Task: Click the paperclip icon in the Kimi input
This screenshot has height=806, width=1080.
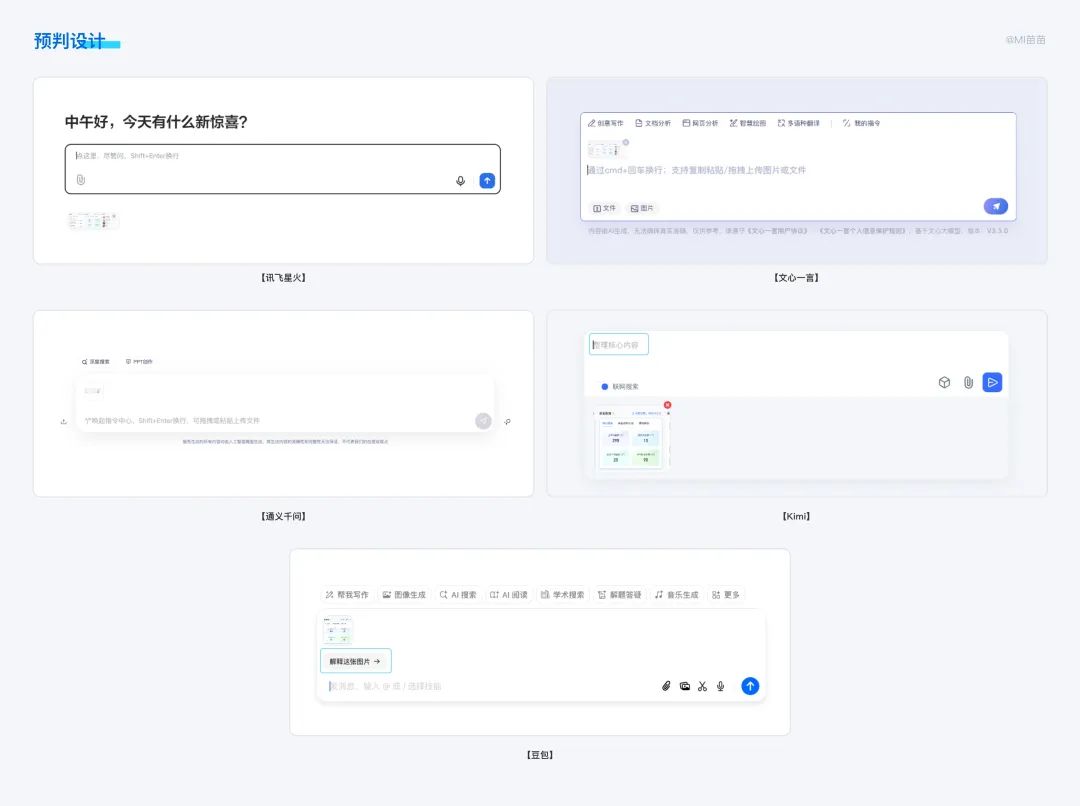Action: coord(968,382)
